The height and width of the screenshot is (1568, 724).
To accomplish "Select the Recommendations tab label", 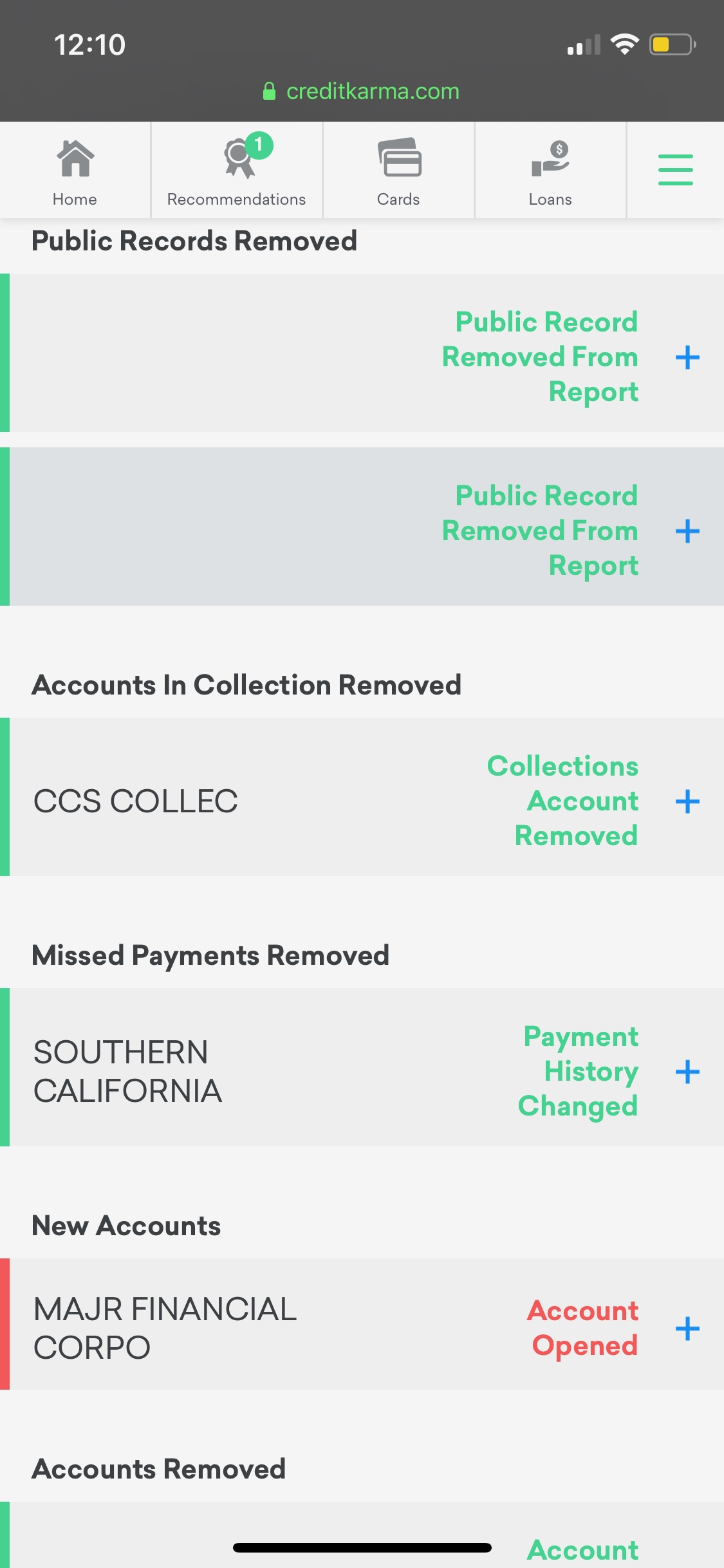I will click(236, 200).
